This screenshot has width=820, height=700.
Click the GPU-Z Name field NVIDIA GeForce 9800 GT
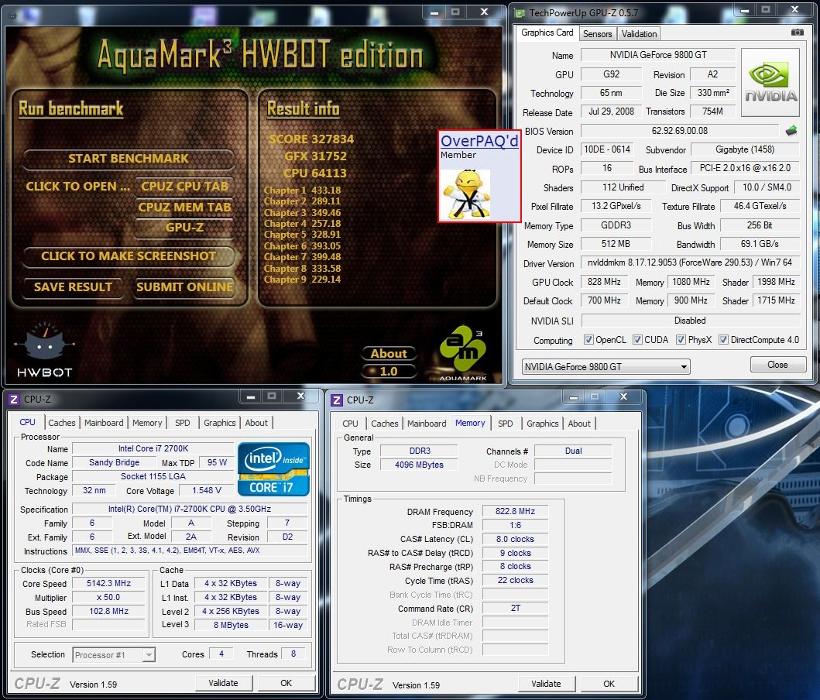(658, 55)
